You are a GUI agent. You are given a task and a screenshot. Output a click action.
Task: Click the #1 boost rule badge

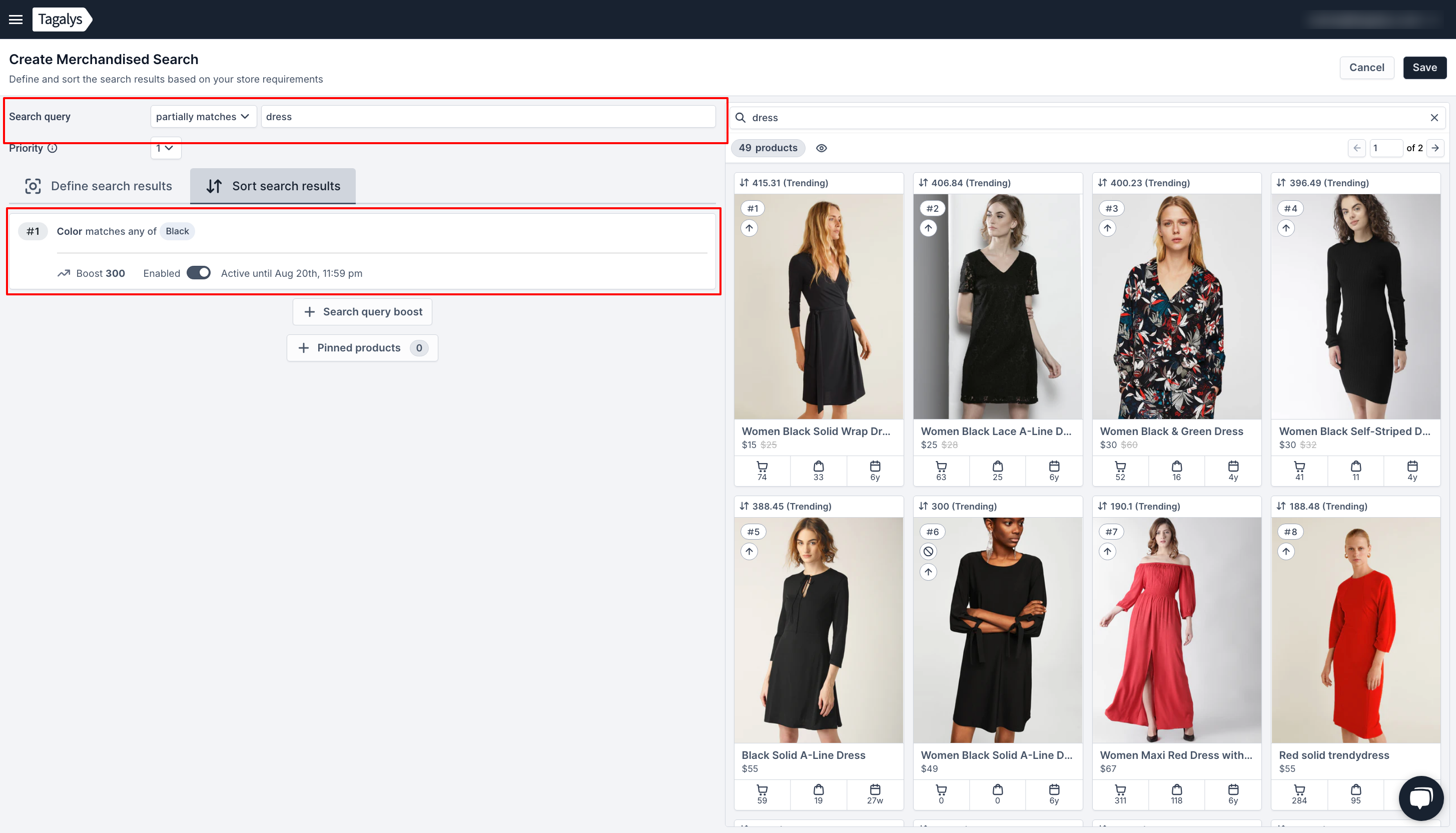click(33, 231)
